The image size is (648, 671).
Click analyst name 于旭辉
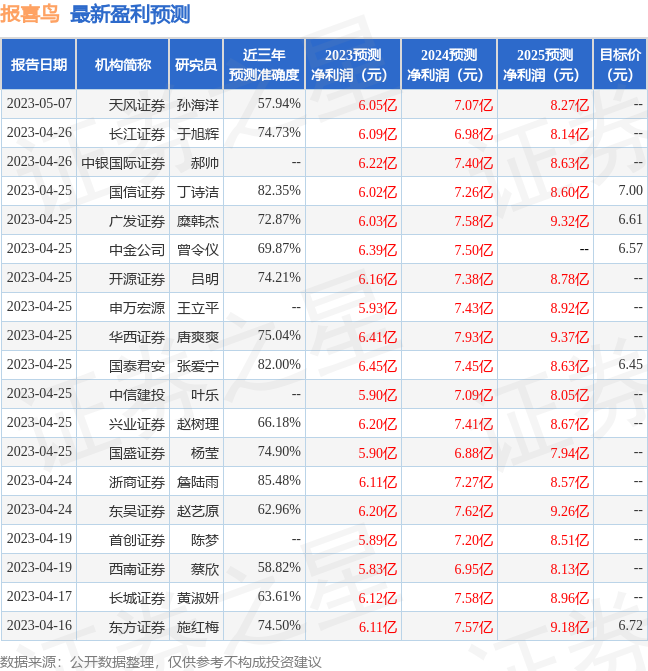(198, 134)
